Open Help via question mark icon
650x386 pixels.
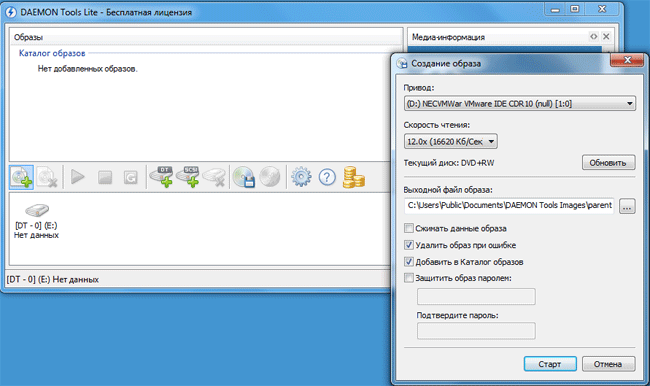[x=327, y=177]
